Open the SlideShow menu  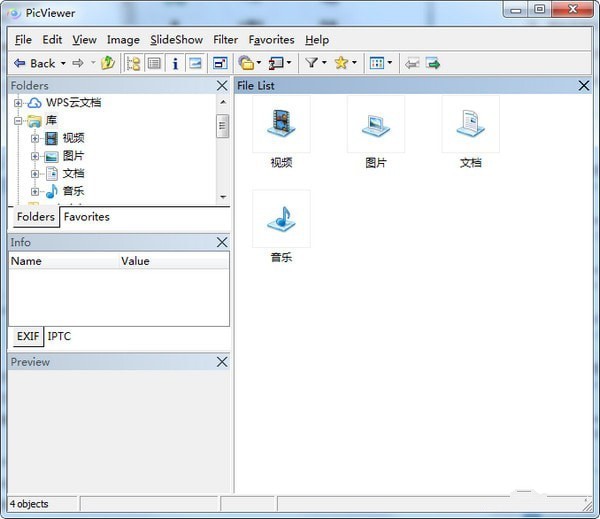[176, 40]
